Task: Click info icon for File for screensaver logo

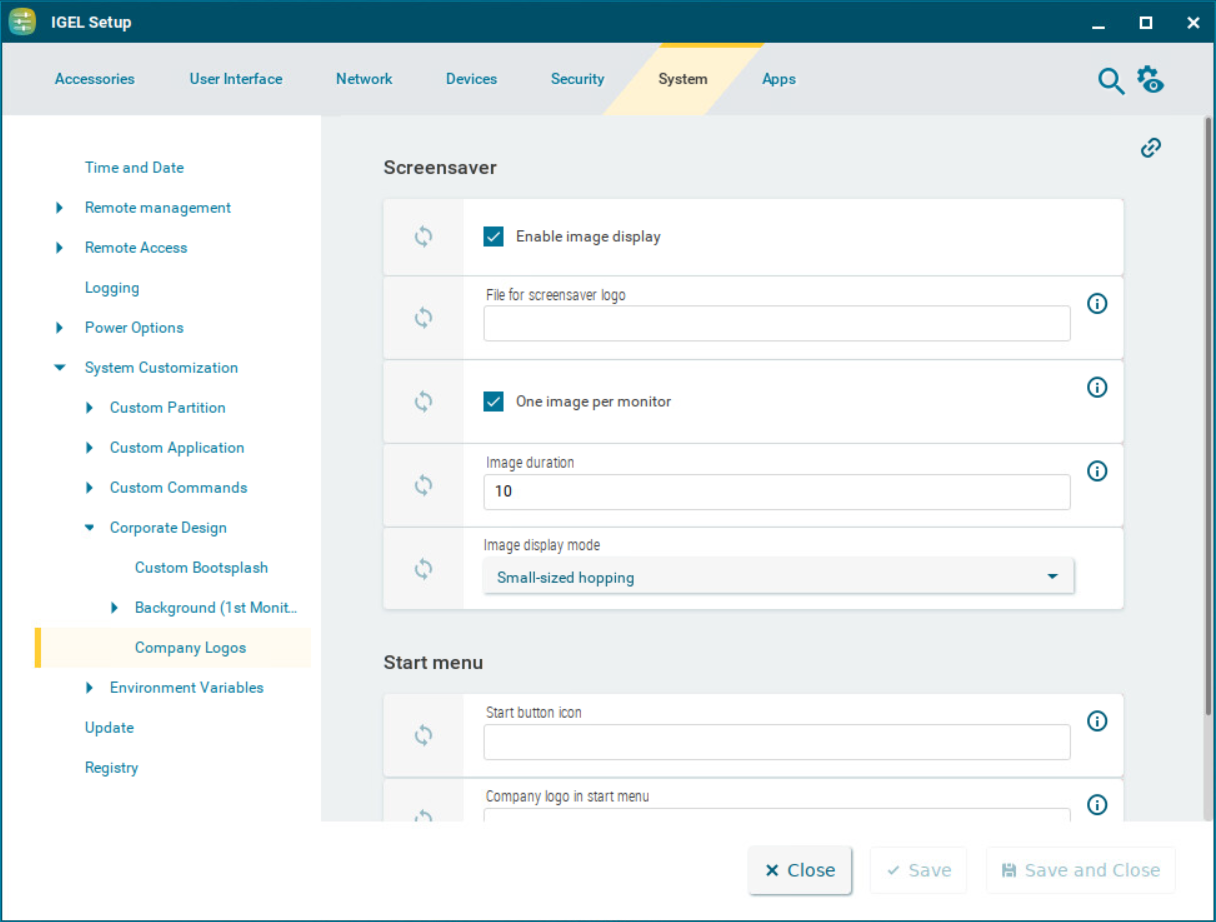Action: pos(1097,304)
